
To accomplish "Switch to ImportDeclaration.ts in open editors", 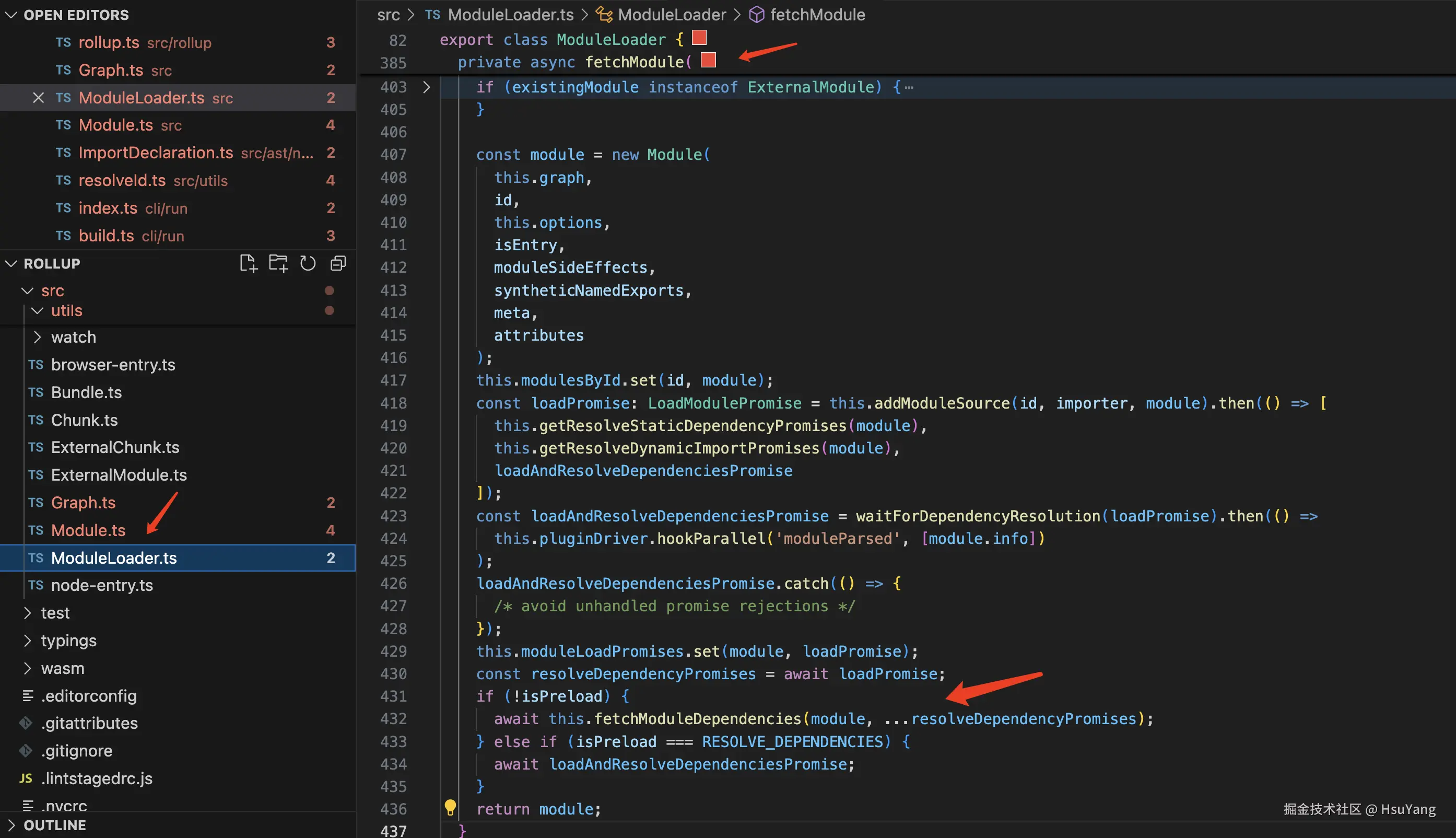I will (155, 153).
